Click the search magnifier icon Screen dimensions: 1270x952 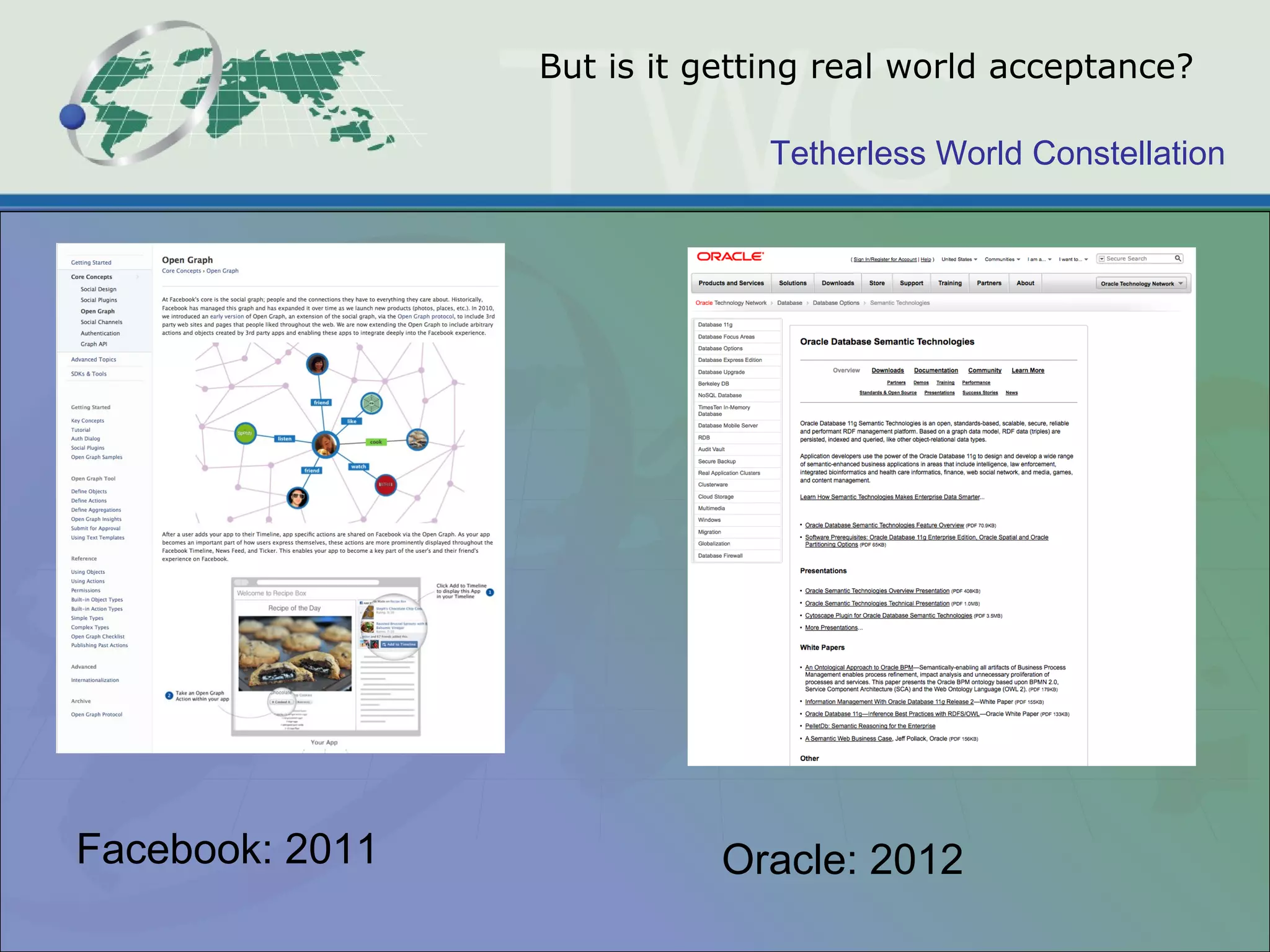[x=1178, y=258]
